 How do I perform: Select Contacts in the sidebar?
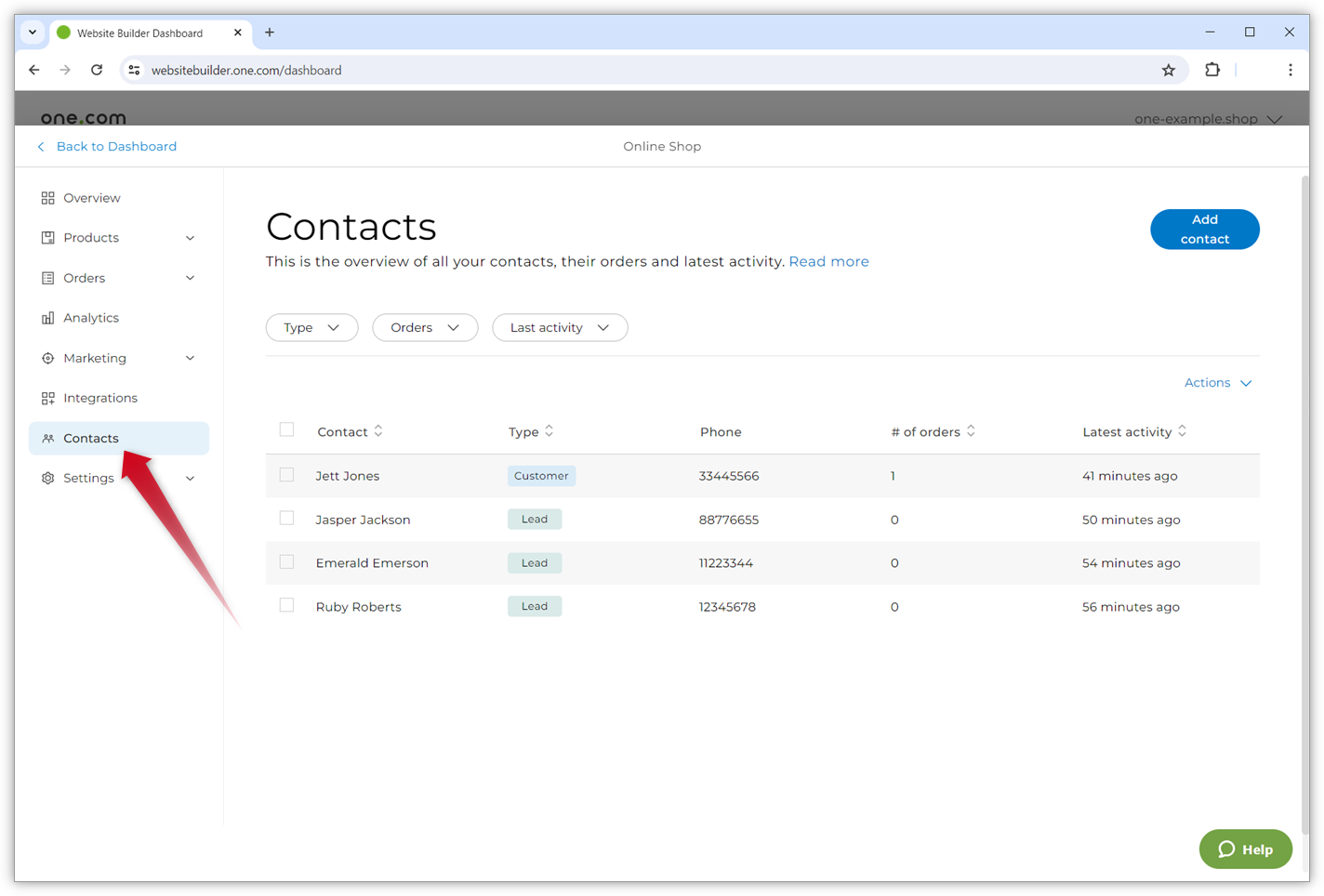[x=119, y=438]
